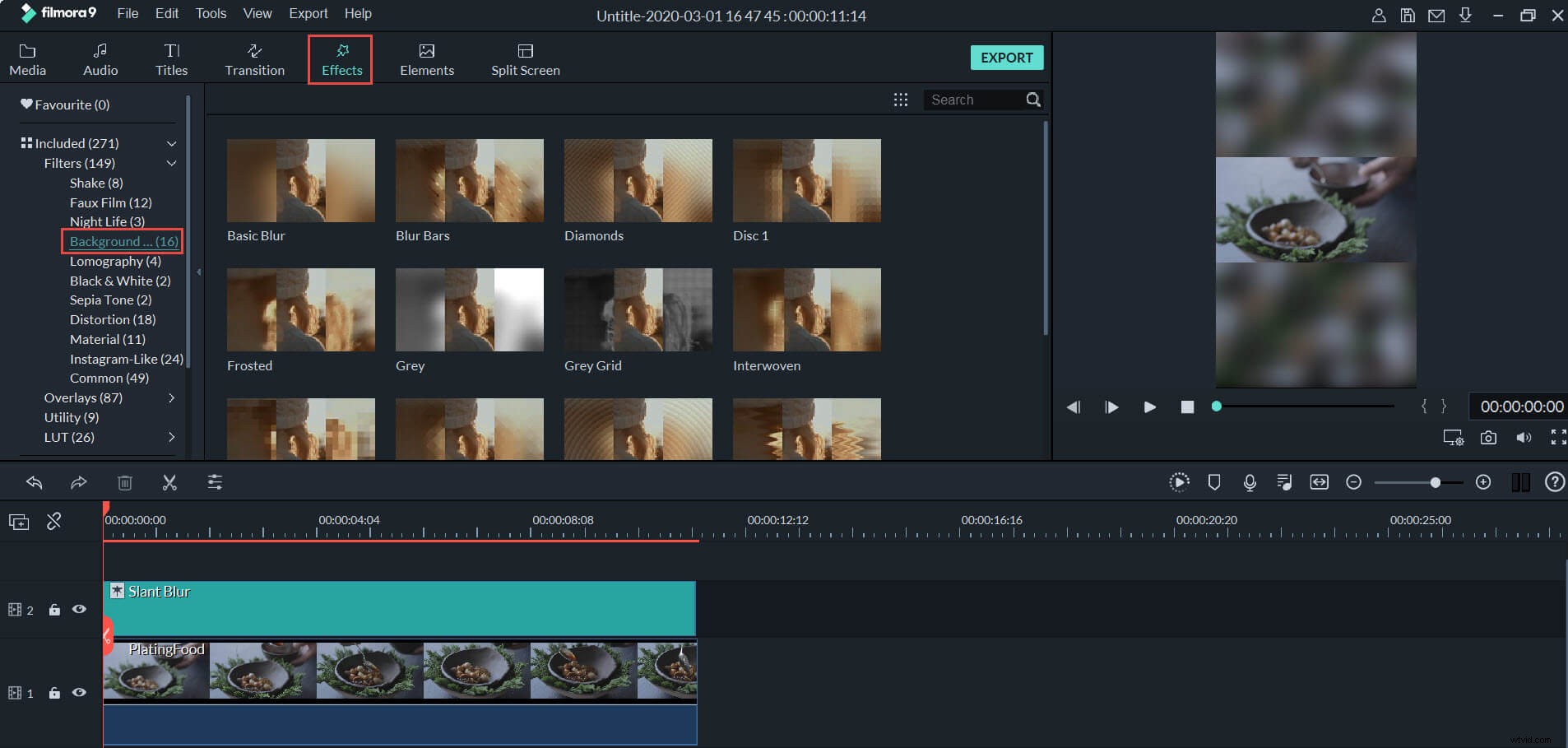Open the Voiceover recording microphone icon

coord(1250,482)
